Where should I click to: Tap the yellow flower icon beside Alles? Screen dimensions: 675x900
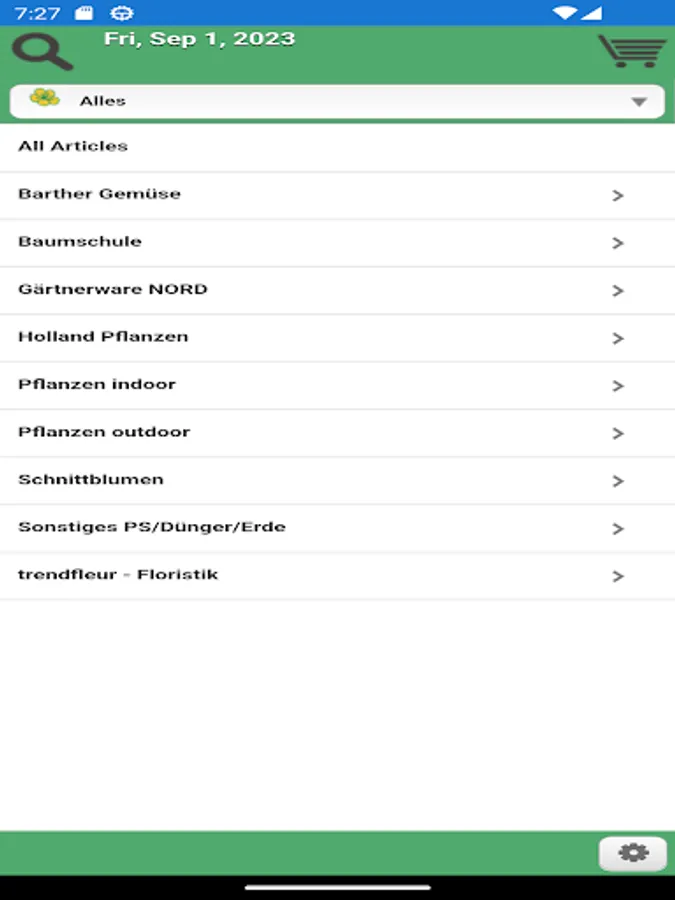44,98
